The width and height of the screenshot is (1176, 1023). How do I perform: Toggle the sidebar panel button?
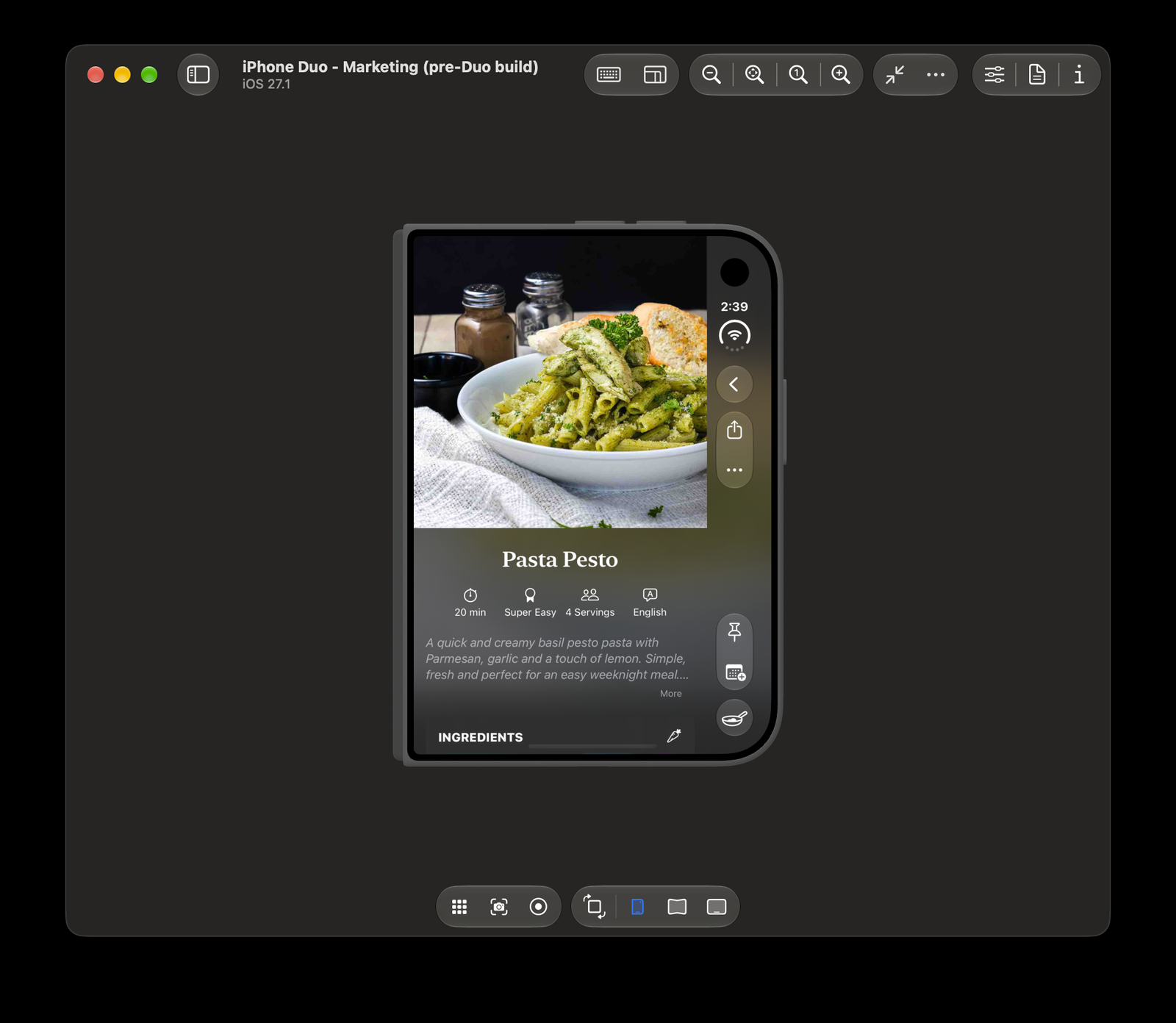(198, 74)
